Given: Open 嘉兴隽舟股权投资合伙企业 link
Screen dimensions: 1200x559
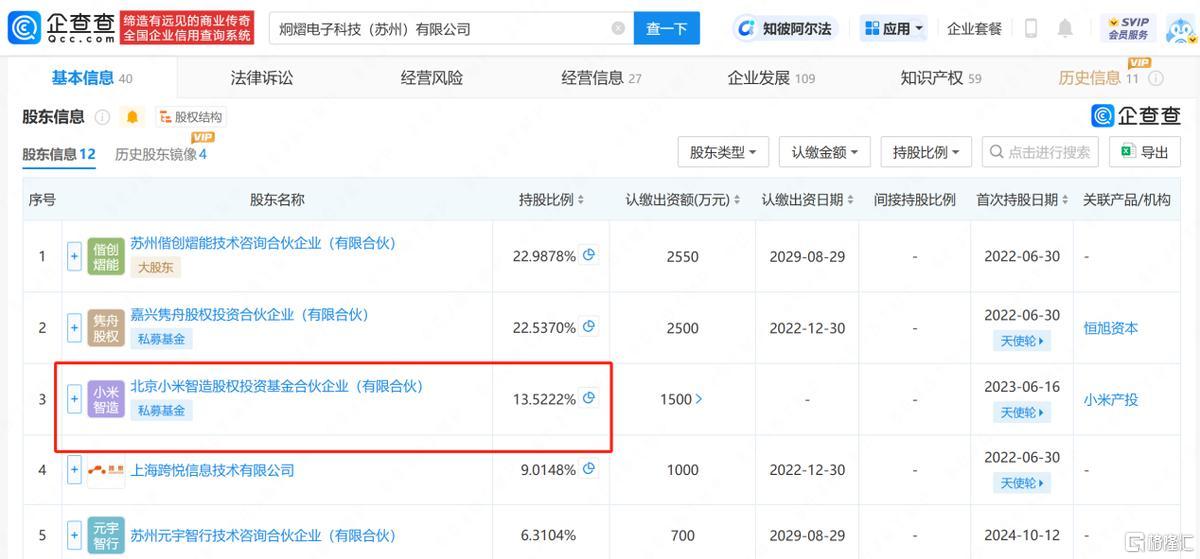Looking at the screenshot, I should pyautogui.click(x=250, y=315).
